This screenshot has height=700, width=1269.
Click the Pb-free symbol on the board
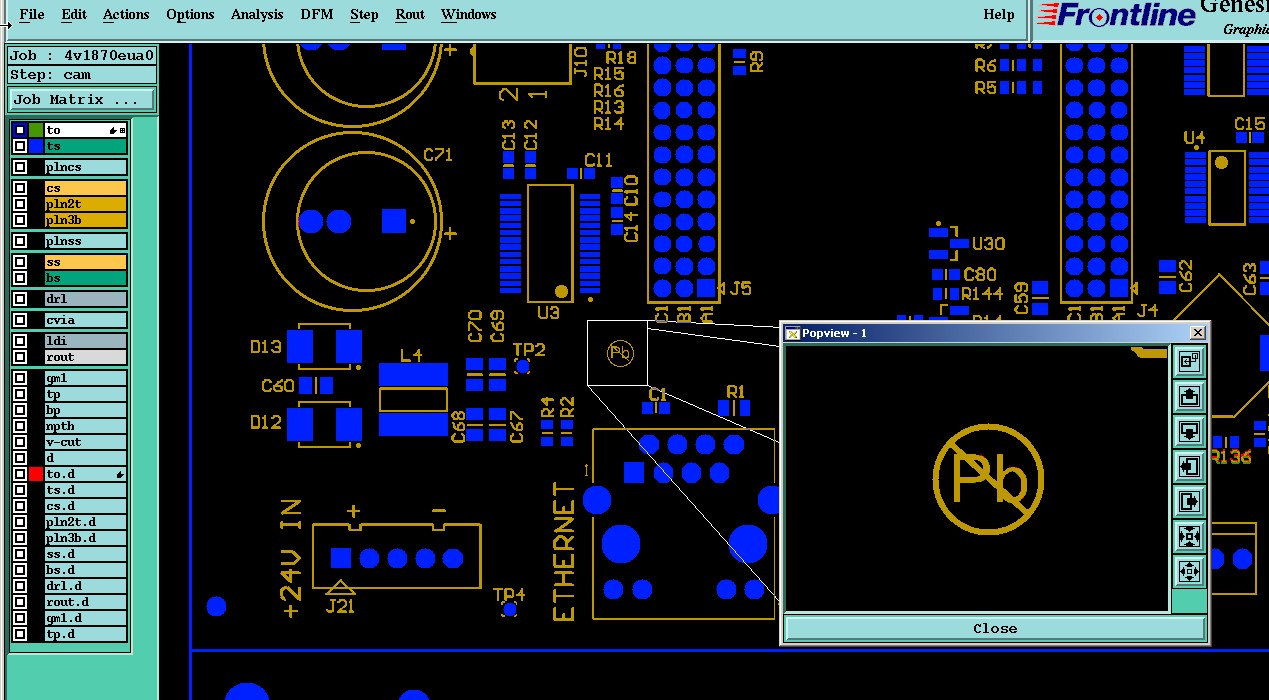[620, 352]
